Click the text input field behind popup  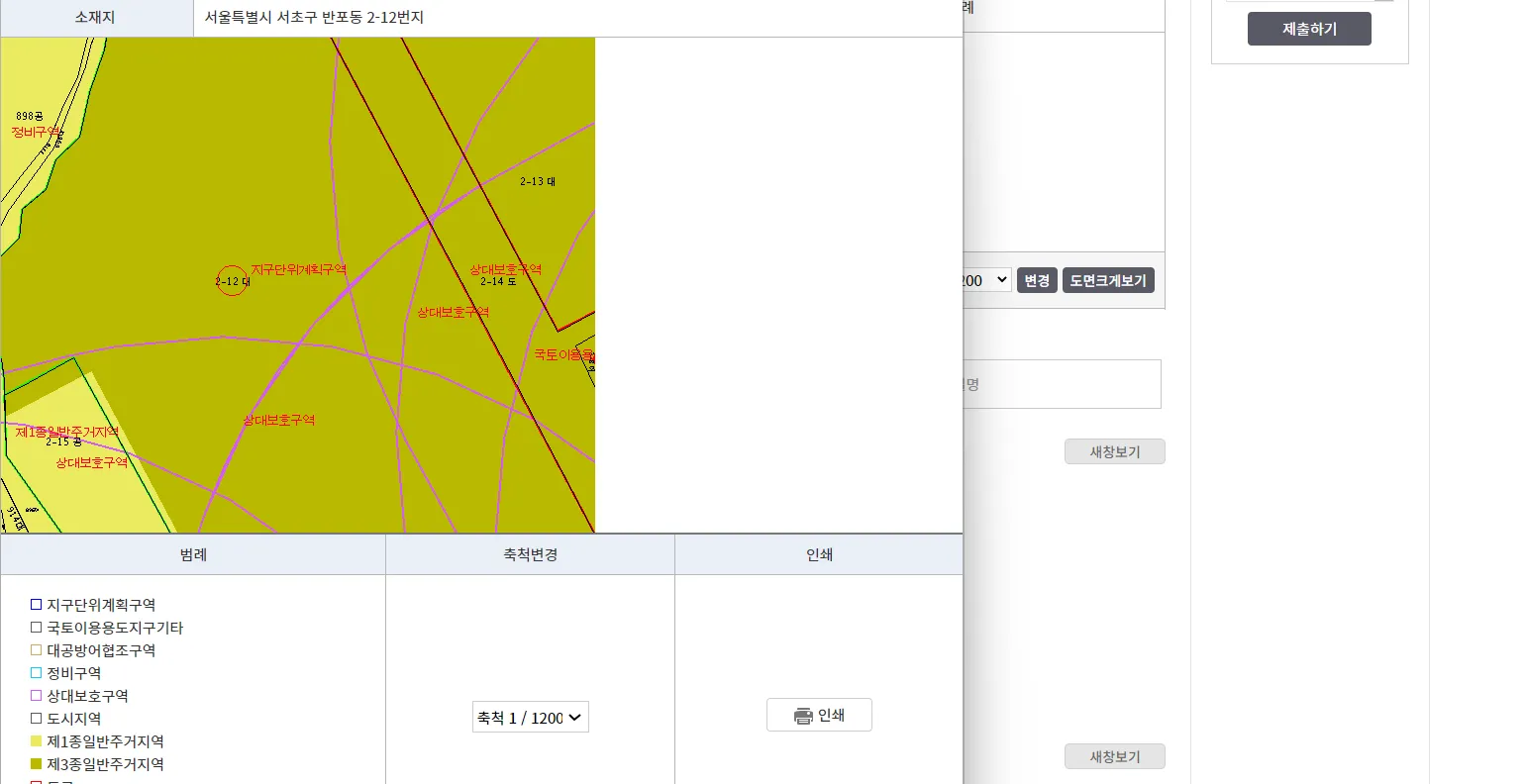(x=1062, y=384)
